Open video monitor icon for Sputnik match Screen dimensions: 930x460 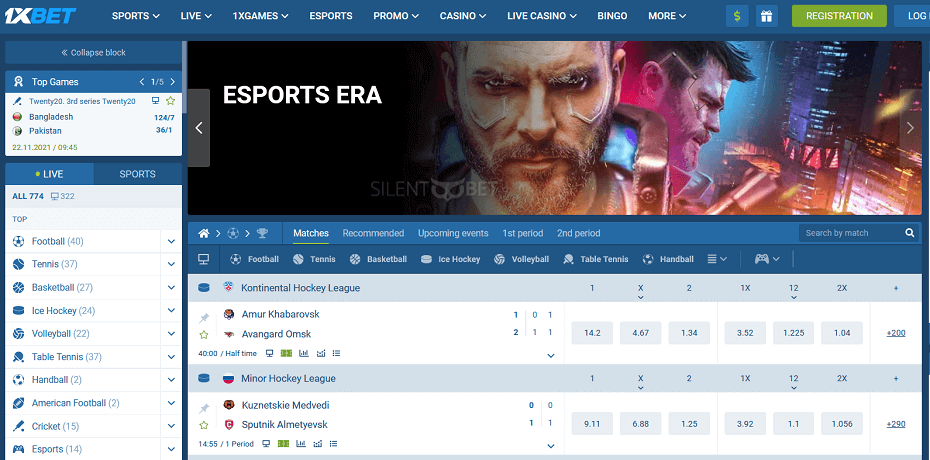click(x=266, y=443)
